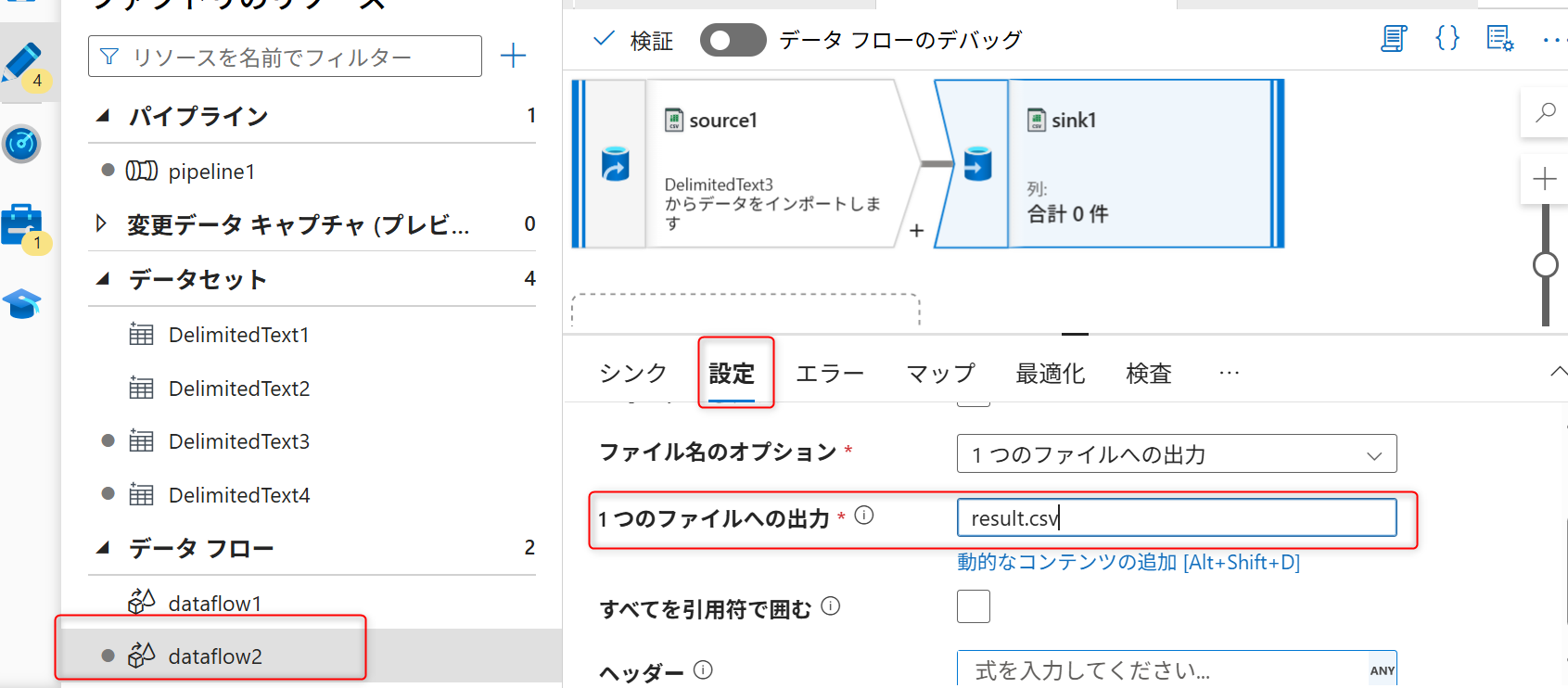Image resolution: width=1568 pixels, height=688 pixels.
Task: Click the filter funnel icon
Action: pos(109,57)
